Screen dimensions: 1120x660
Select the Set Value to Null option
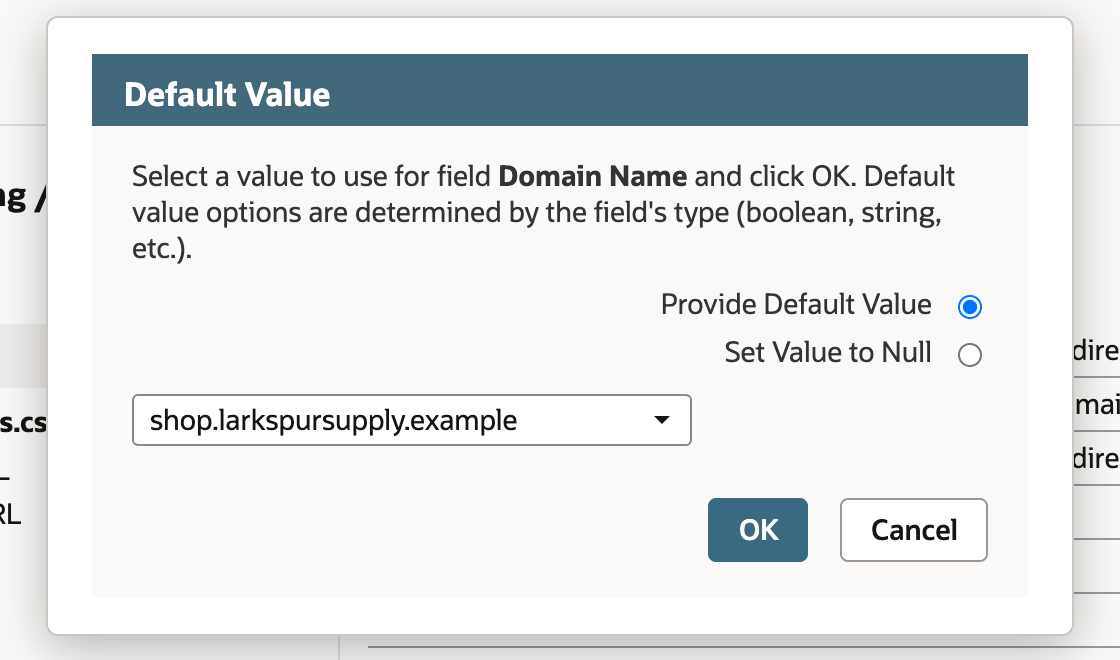click(x=969, y=354)
